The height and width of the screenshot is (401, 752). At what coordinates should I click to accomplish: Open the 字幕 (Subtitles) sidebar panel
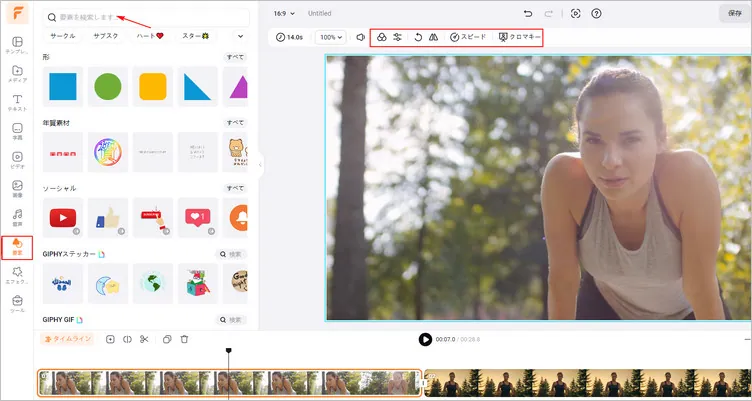pos(17,131)
